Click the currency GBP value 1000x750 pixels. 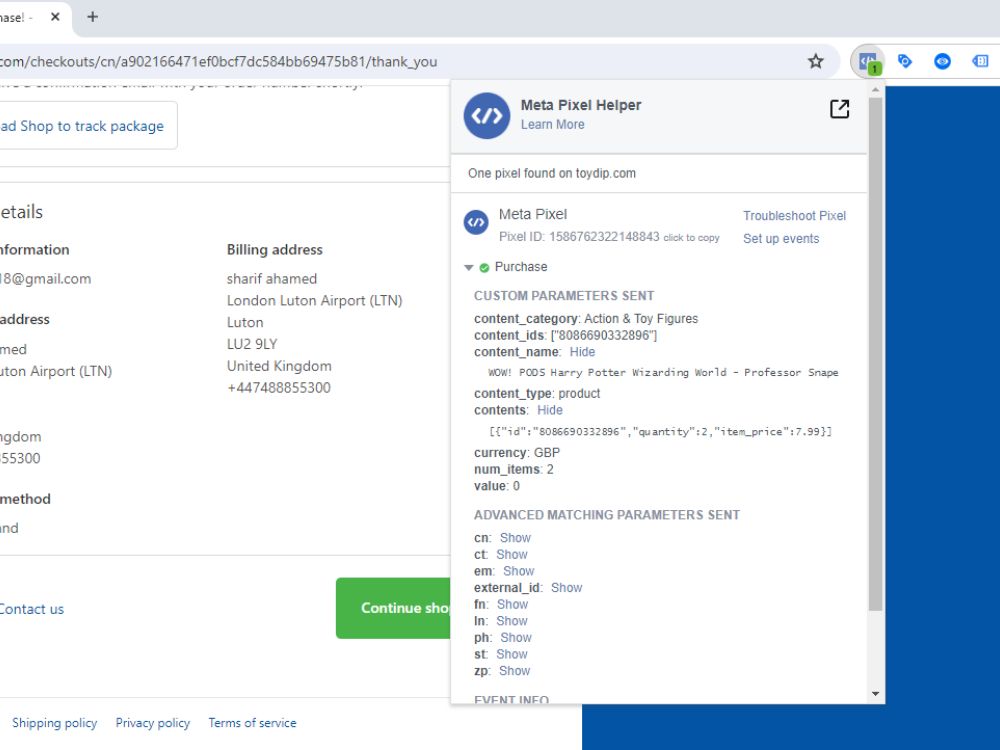coord(547,453)
